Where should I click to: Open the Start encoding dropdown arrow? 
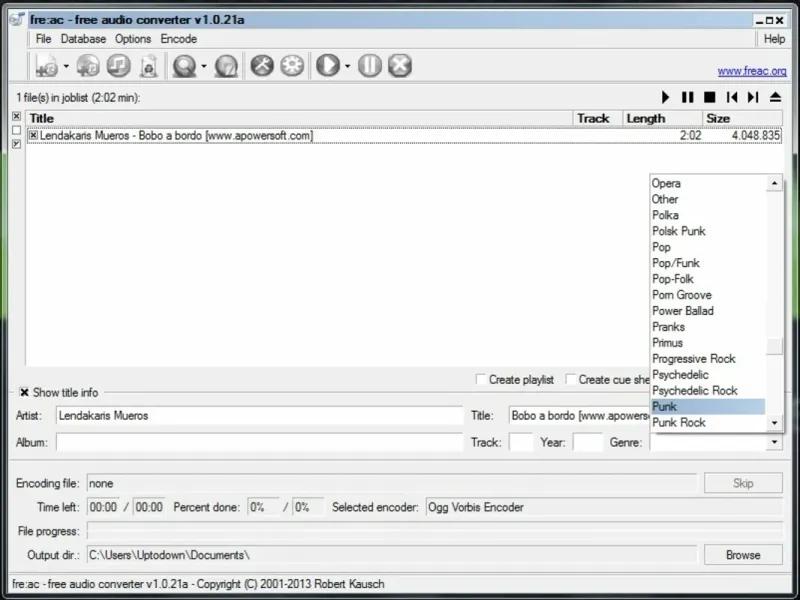[x=347, y=66]
